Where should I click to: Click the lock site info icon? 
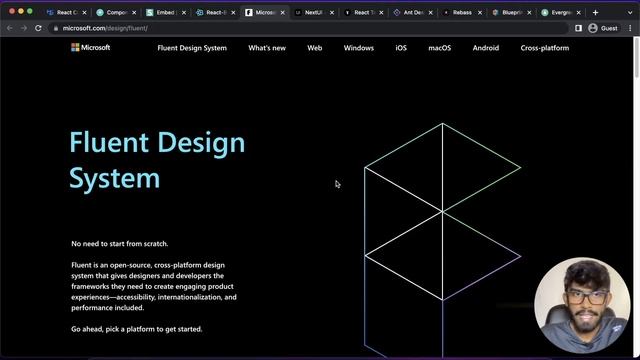tap(56, 28)
